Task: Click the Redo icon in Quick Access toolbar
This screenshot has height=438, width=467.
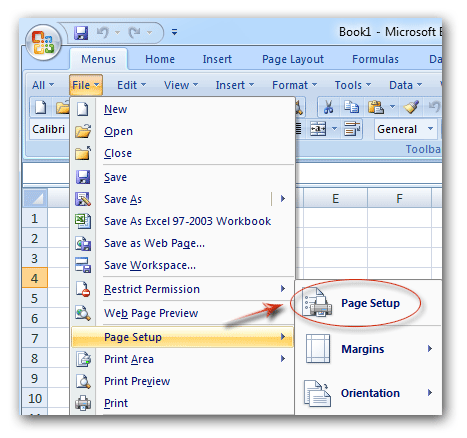Action: pyautogui.click(x=135, y=33)
